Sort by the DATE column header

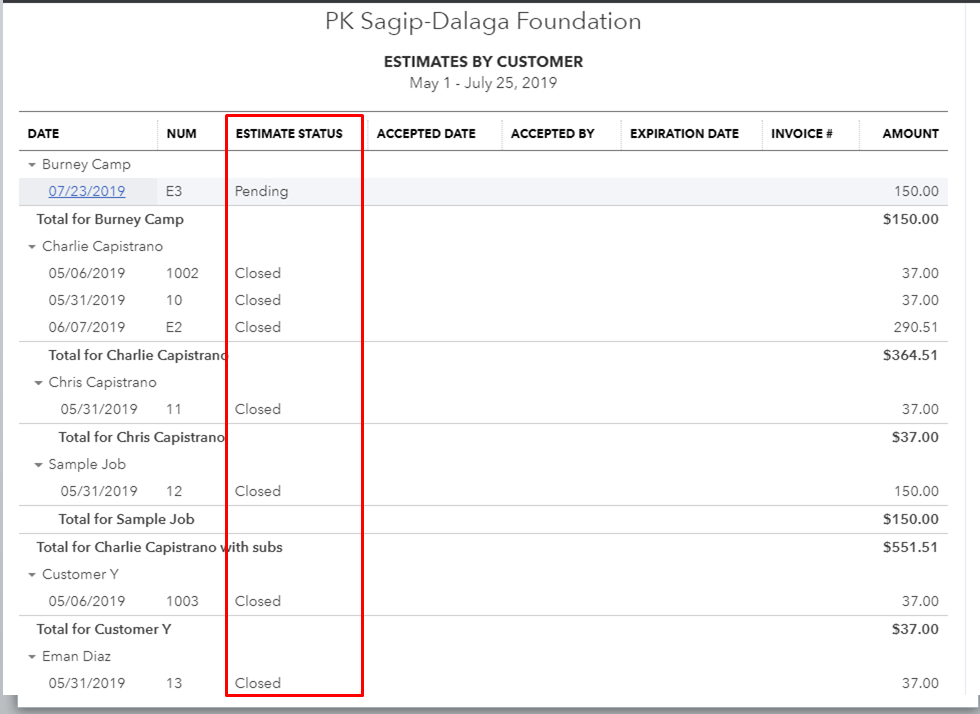point(43,134)
